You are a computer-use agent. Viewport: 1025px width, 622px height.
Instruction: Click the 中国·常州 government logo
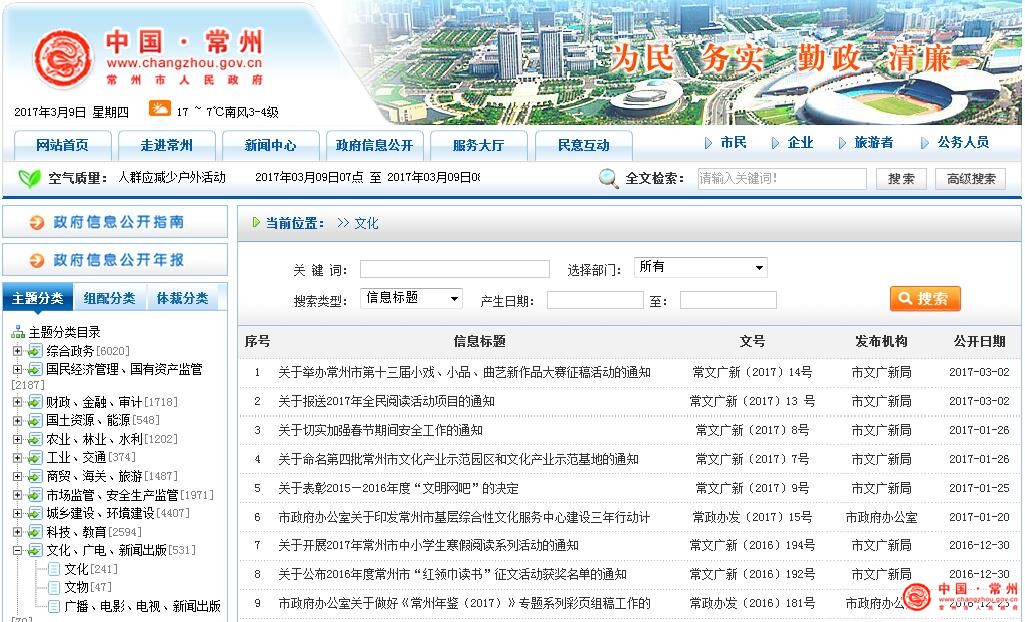63,59
